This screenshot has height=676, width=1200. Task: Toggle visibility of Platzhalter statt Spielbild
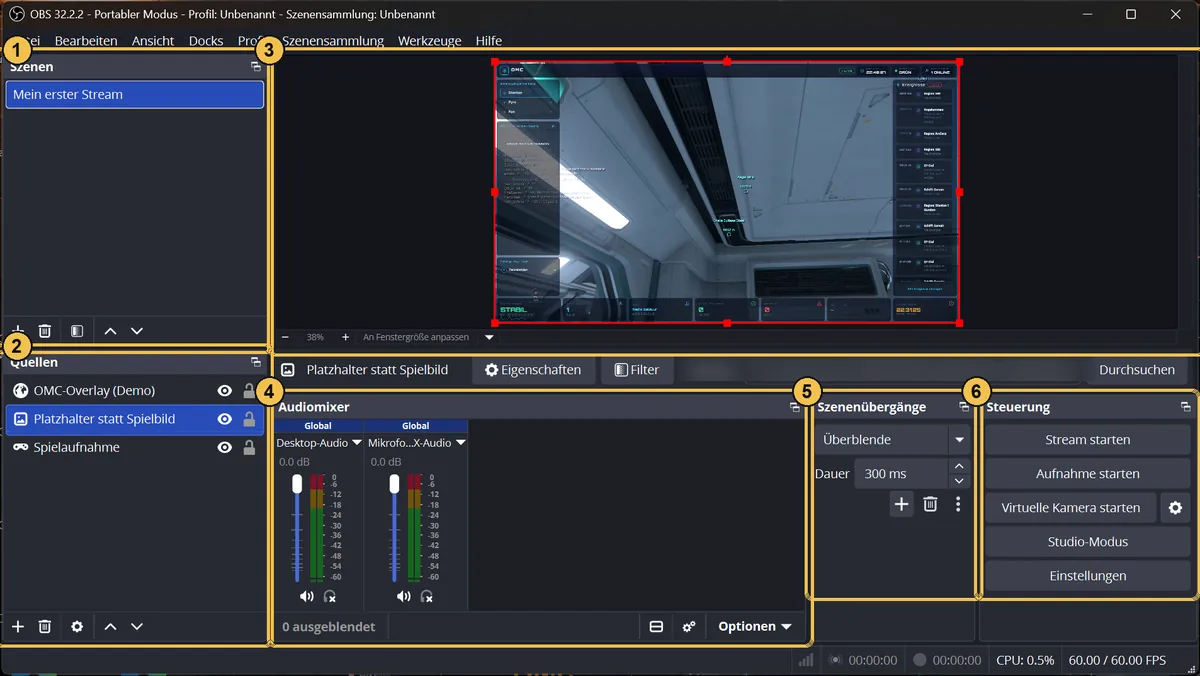pos(225,419)
